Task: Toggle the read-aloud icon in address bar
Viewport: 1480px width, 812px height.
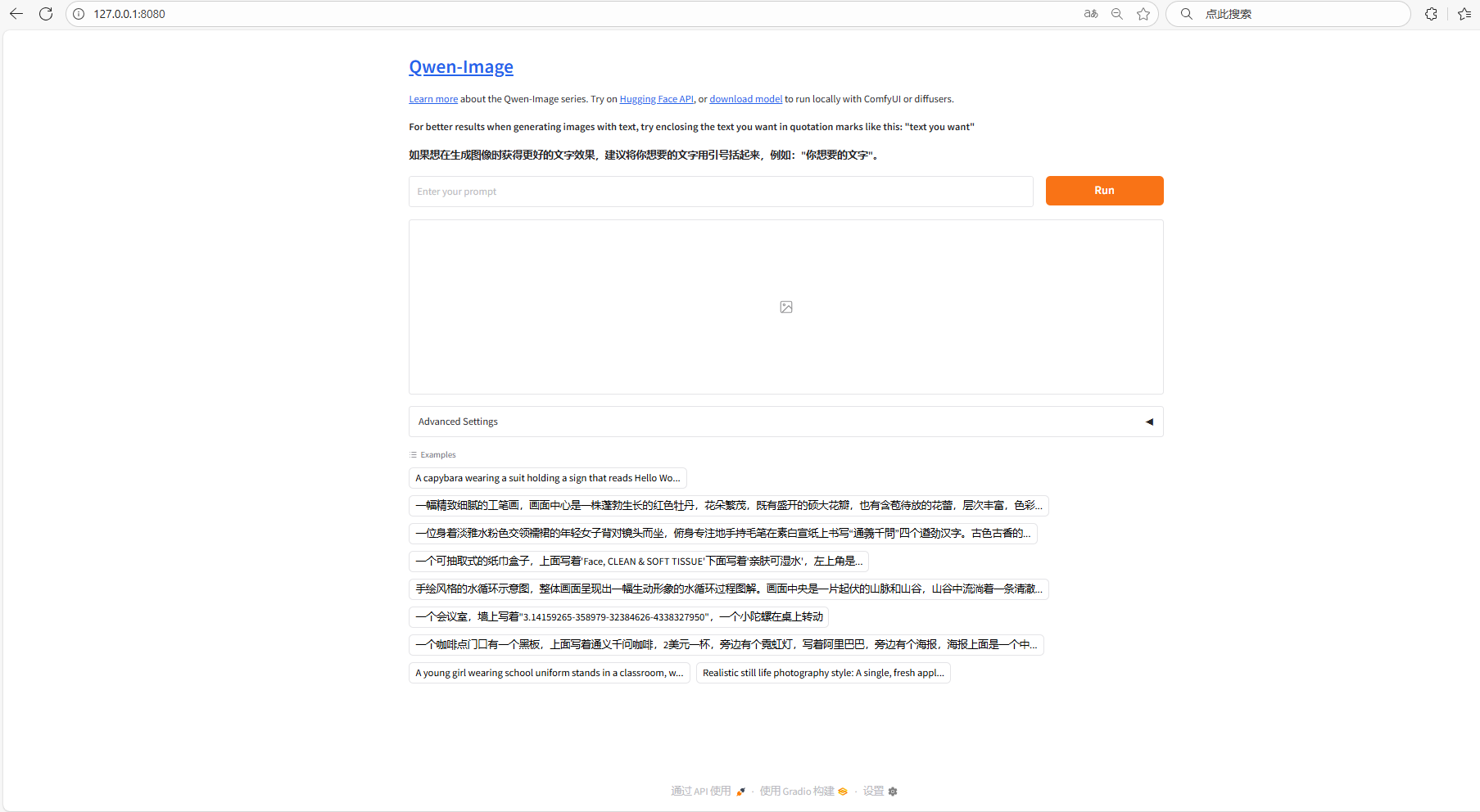Action: pyautogui.click(x=1090, y=14)
